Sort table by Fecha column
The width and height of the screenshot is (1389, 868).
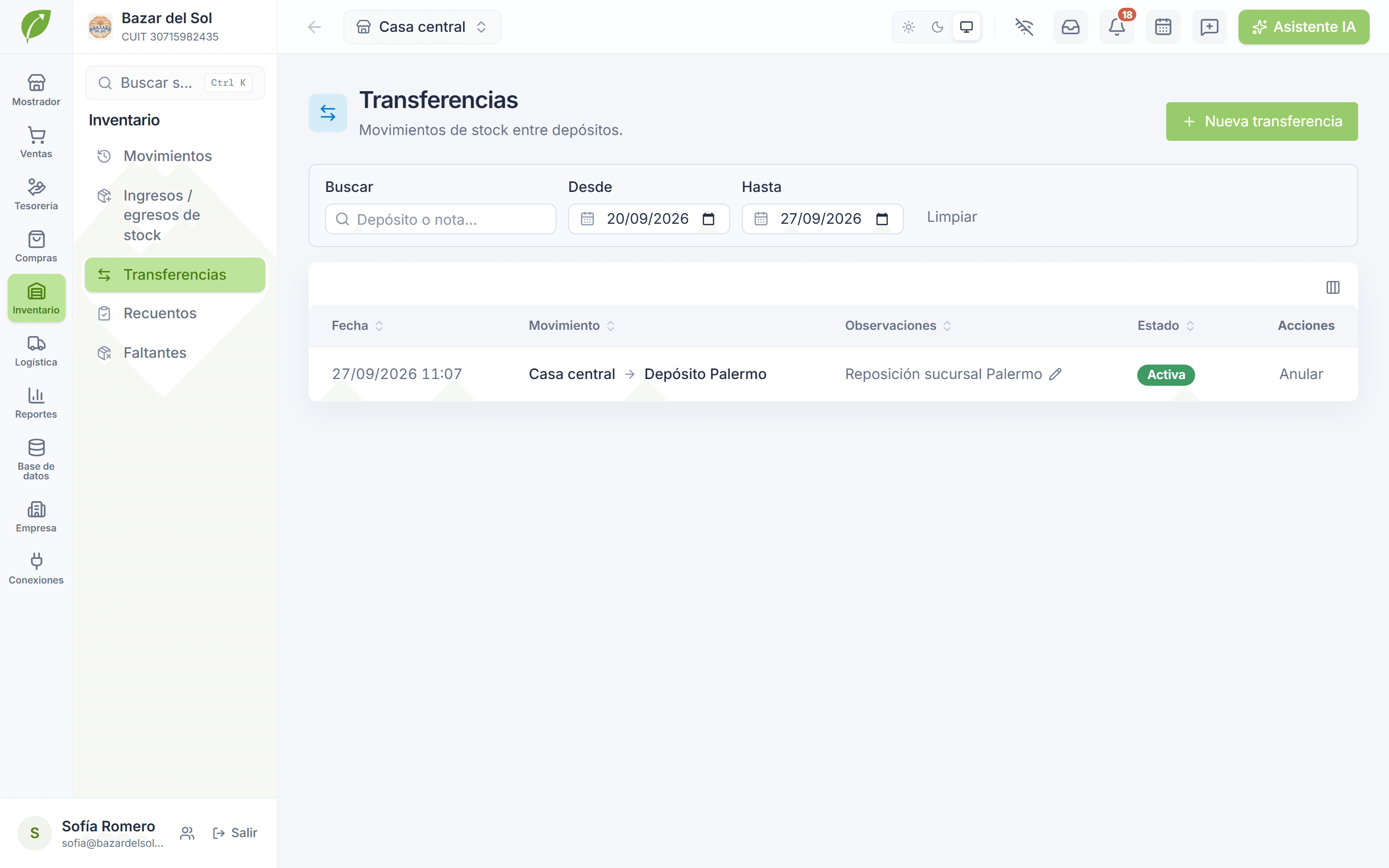coord(357,325)
